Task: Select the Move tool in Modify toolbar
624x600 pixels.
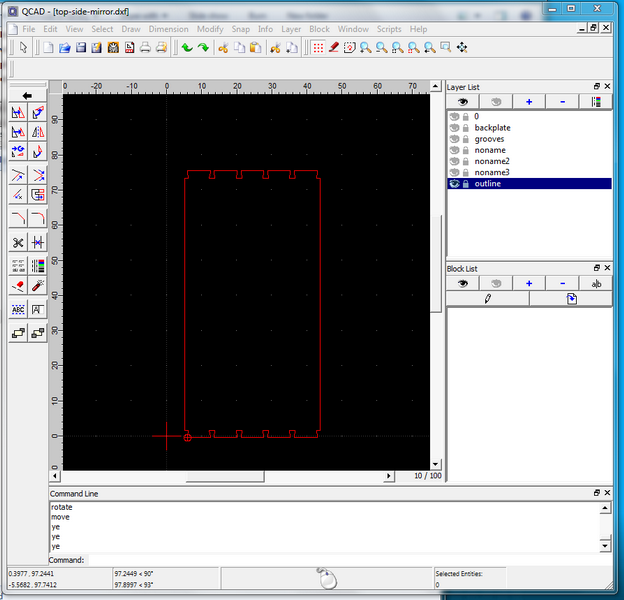Action: pos(18,113)
